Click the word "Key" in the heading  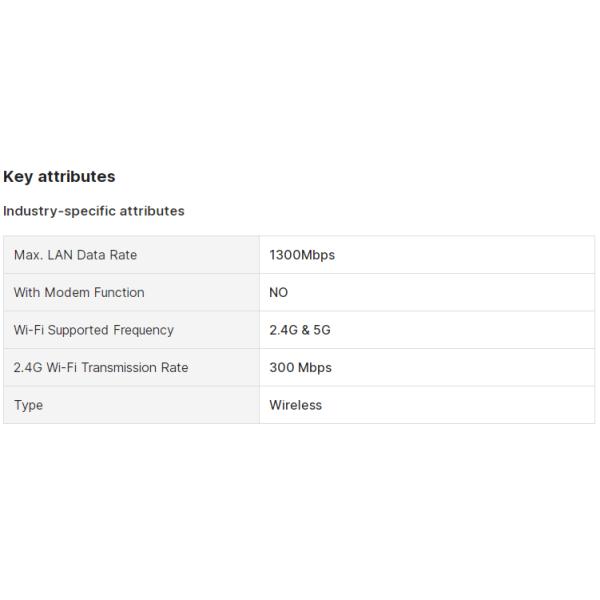18,177
